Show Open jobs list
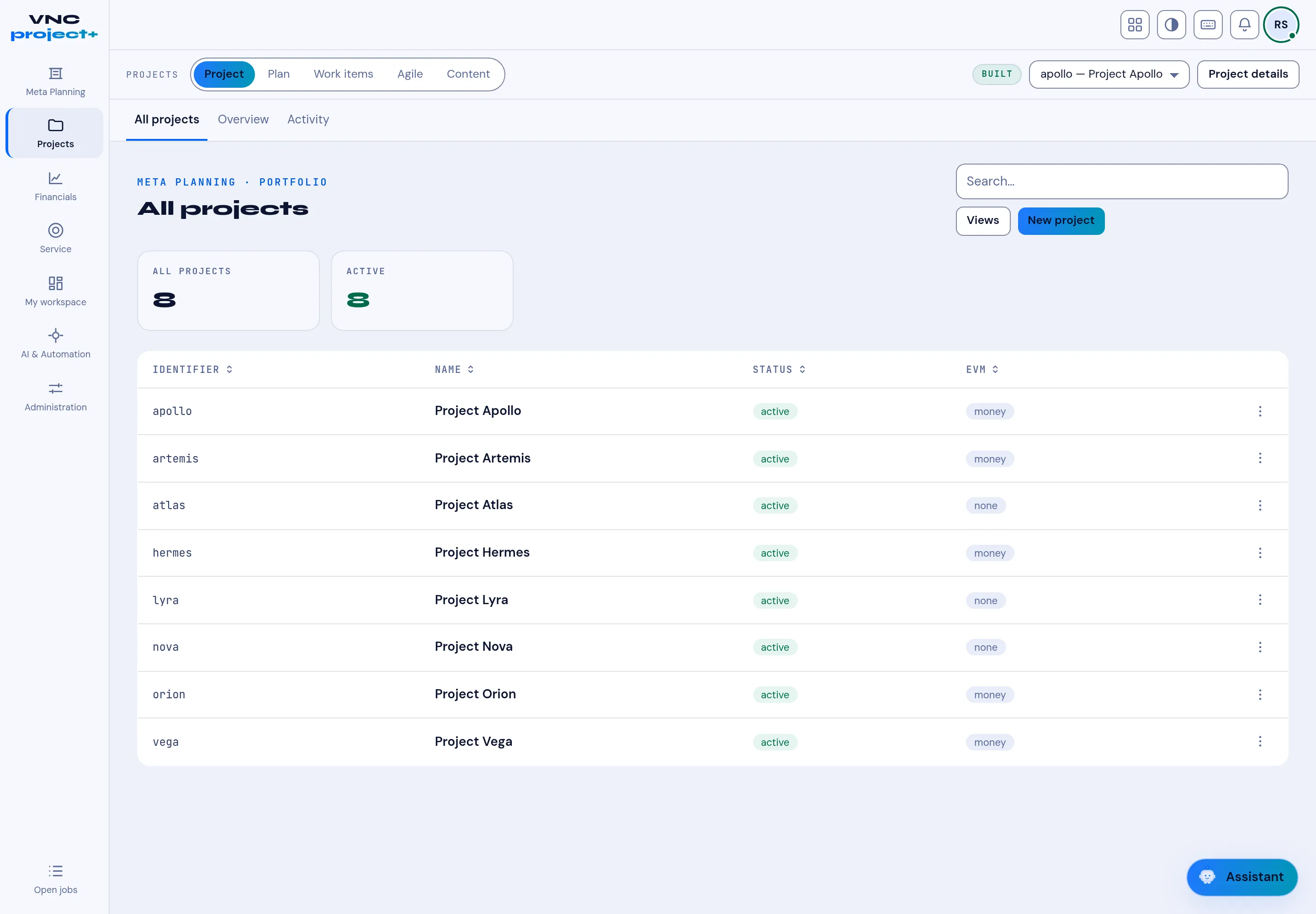 (55, 879)
